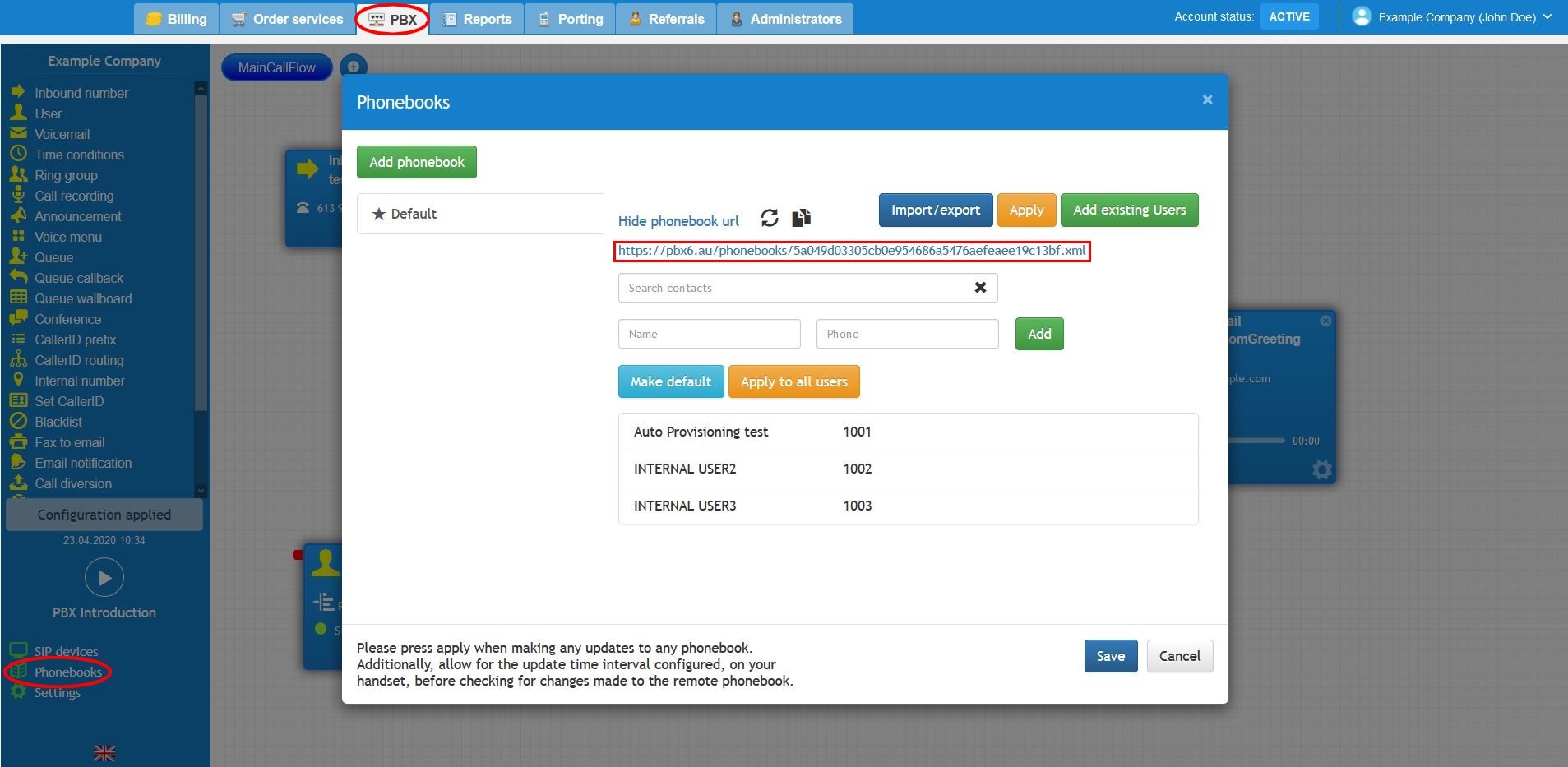
Task: Copy the phonebook URL with the copy icon
Action: (x=801, y=218)
